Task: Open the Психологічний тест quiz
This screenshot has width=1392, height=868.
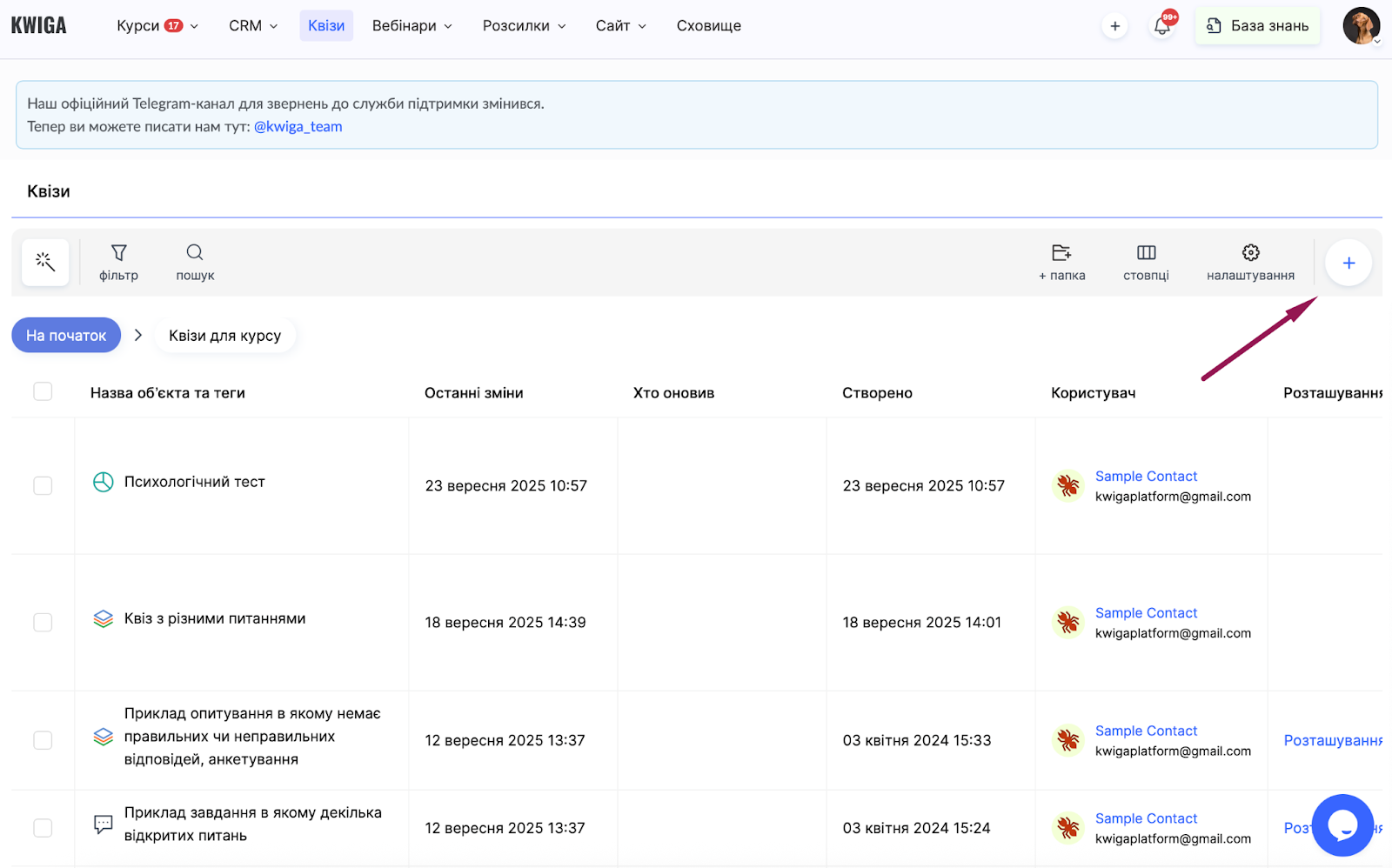Action: (195, 482)
